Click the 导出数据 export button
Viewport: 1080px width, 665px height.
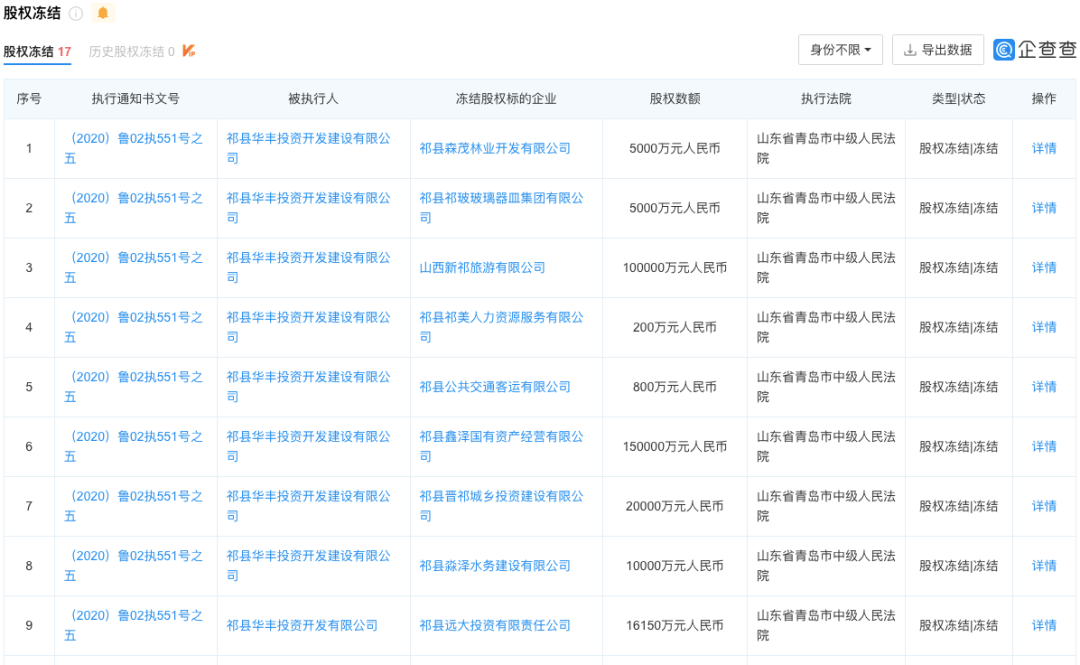tap(937, 50)
